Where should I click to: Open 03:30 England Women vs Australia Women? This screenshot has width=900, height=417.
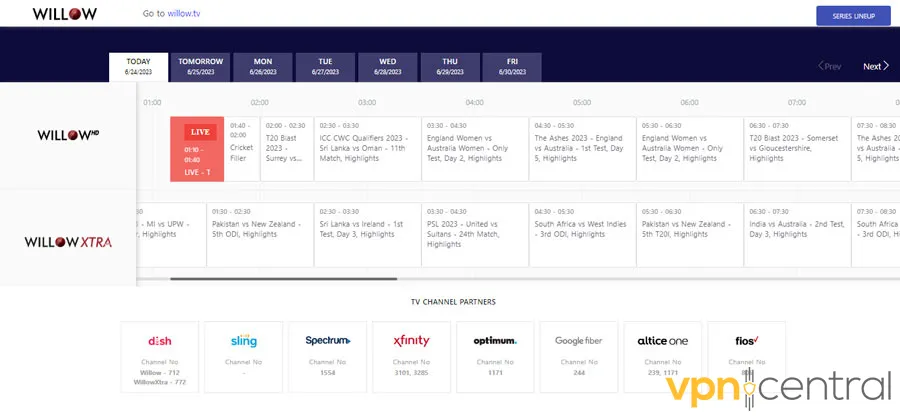click(x=475, y=149)
